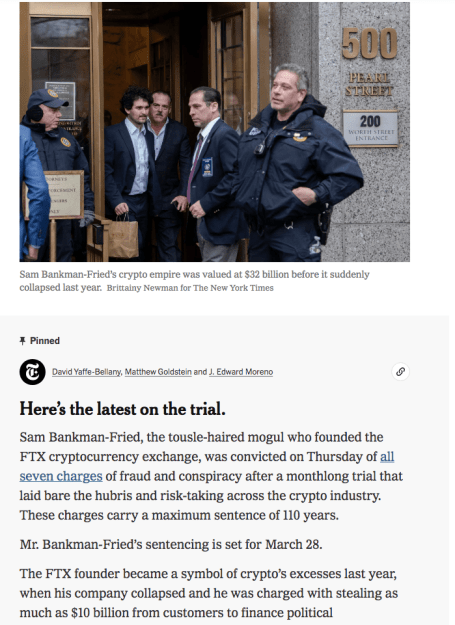Viewport: 455px width, 625px height.
Task: Open J. Edward Moreno author link
Action: [241, 372]
